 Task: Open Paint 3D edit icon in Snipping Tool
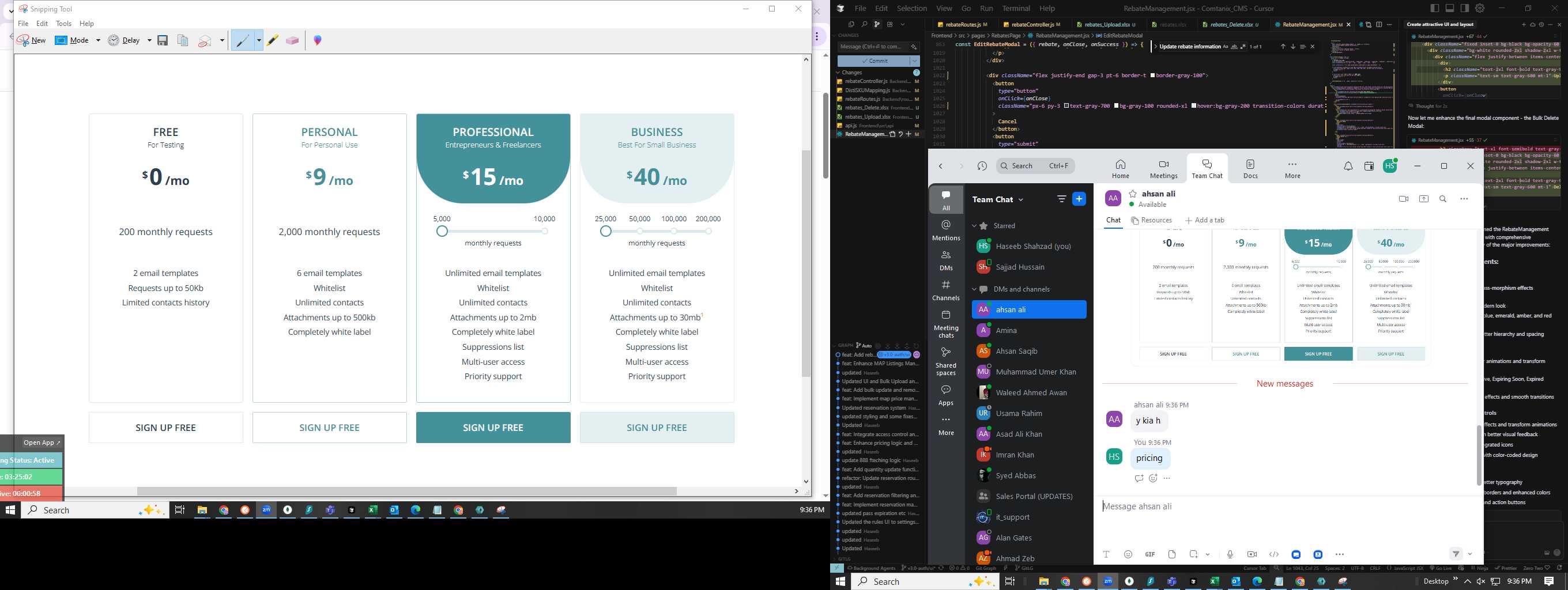pyautogui.click(x=317, y=40)
